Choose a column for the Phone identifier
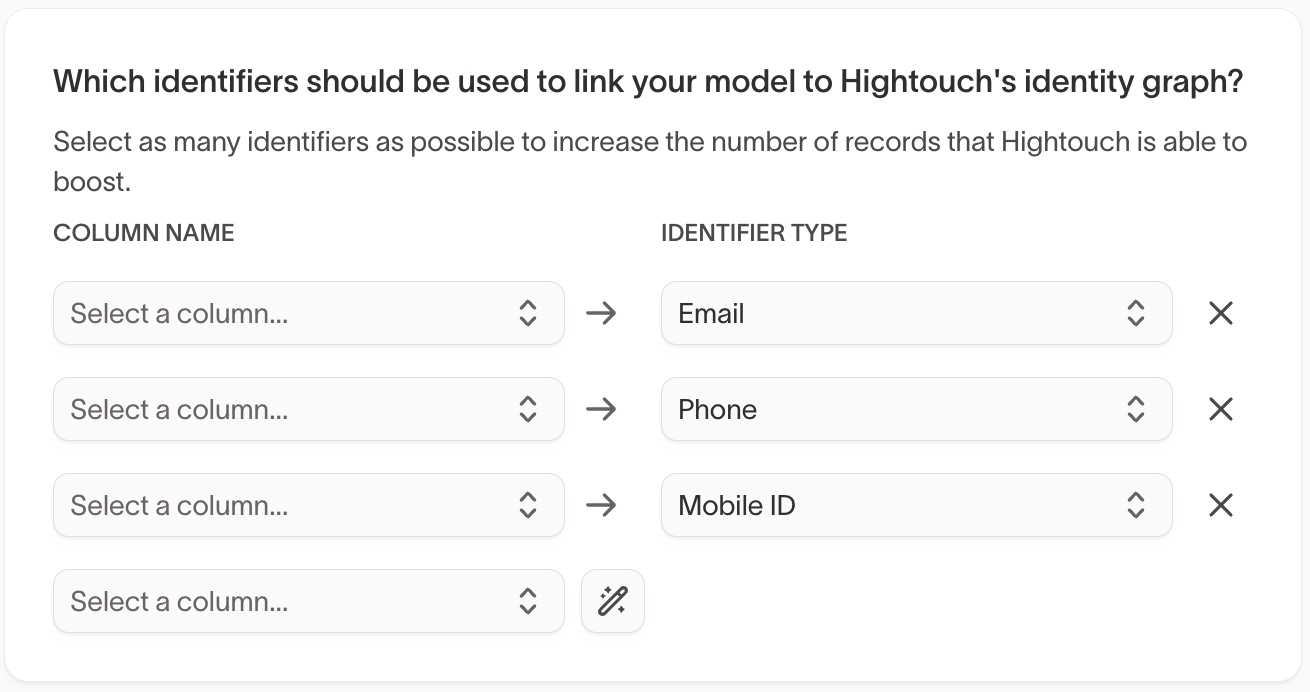Screen dimensions: 1310x692 tap(308, 410)
